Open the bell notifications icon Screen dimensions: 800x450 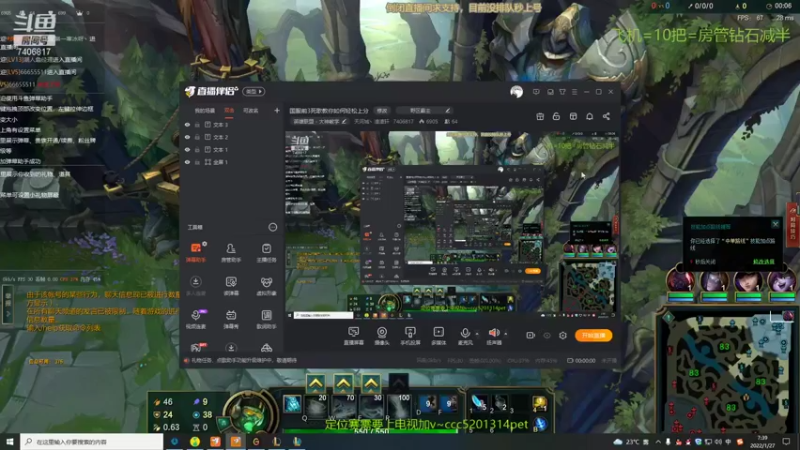(589, 116)
